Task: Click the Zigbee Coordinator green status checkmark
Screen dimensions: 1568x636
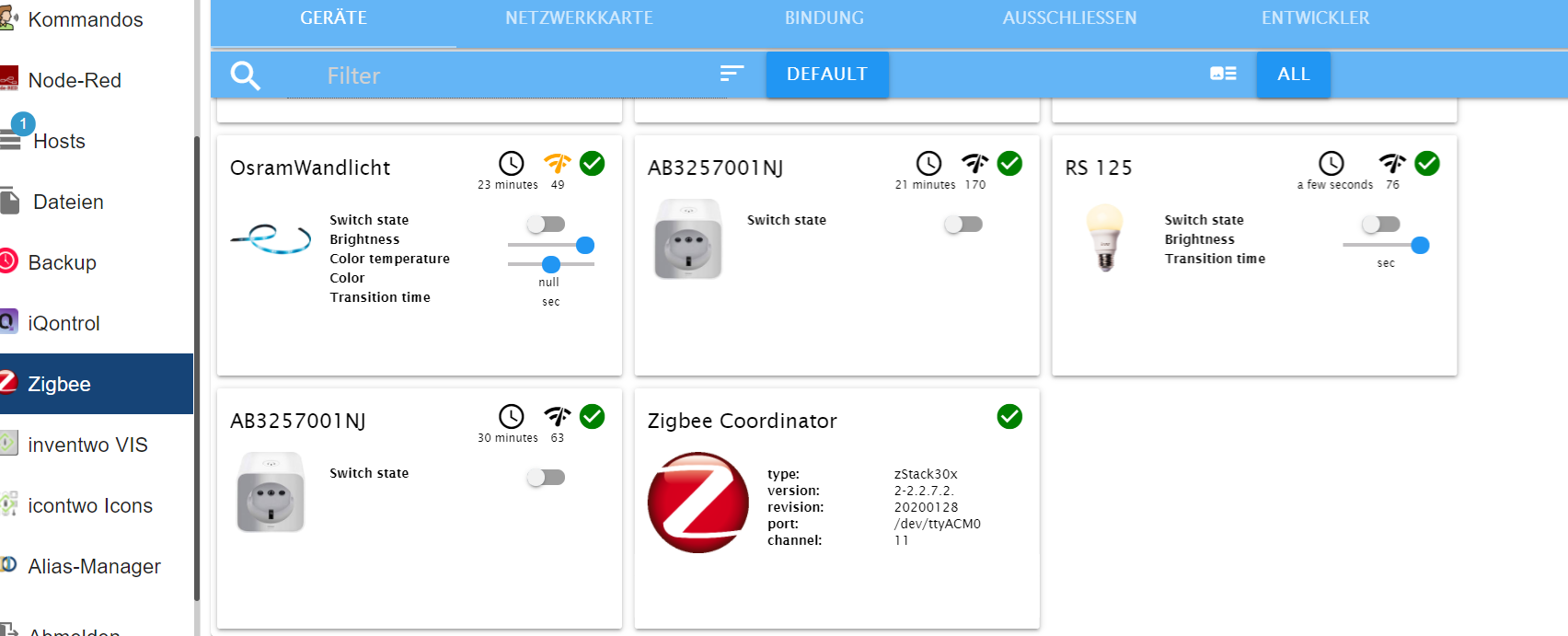Action: tap(1009, 417)
